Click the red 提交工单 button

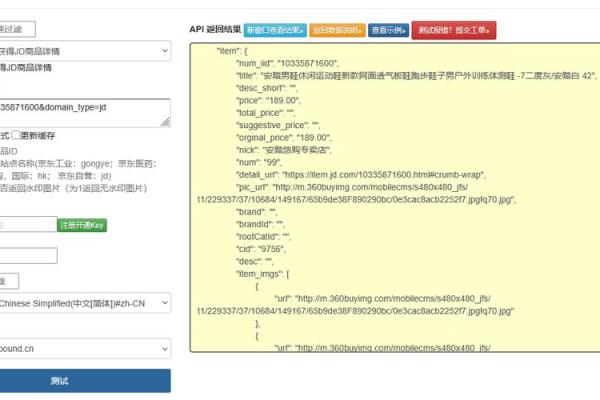click(454, 30)
